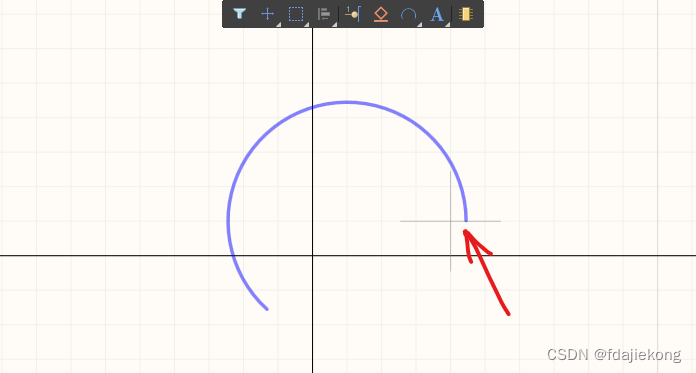The width and height of the screenshot is (696, 373).
Task: Select the text string A tool
Action: 437,15
